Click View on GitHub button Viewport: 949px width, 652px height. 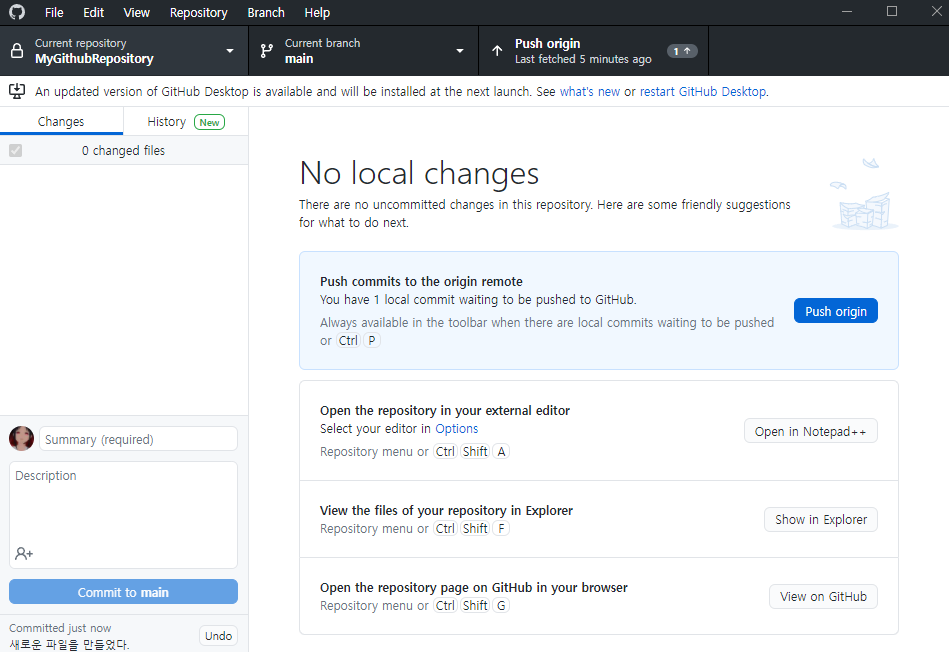[823, 596]
